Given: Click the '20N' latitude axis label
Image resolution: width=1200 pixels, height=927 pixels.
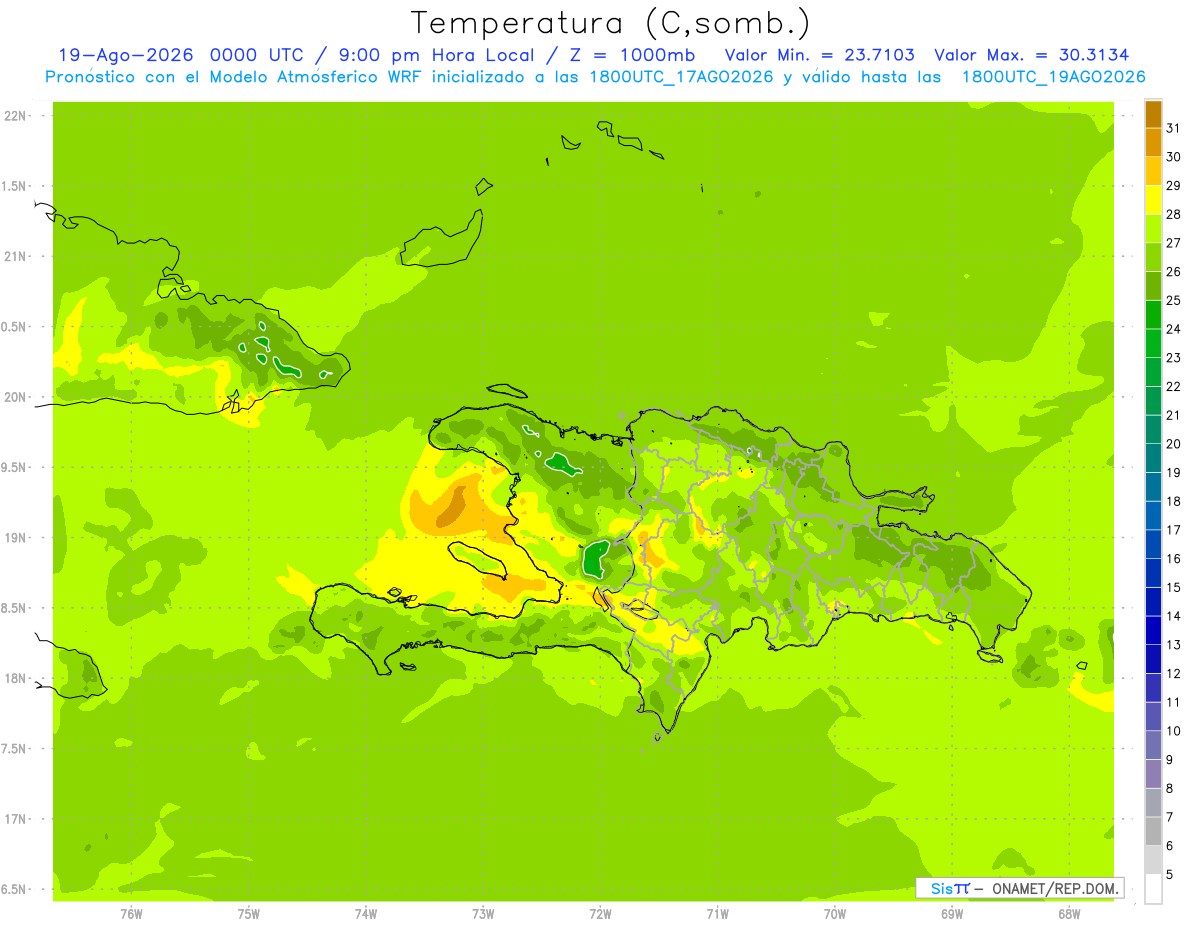Looking at the screenshot, I should point(15,397).
